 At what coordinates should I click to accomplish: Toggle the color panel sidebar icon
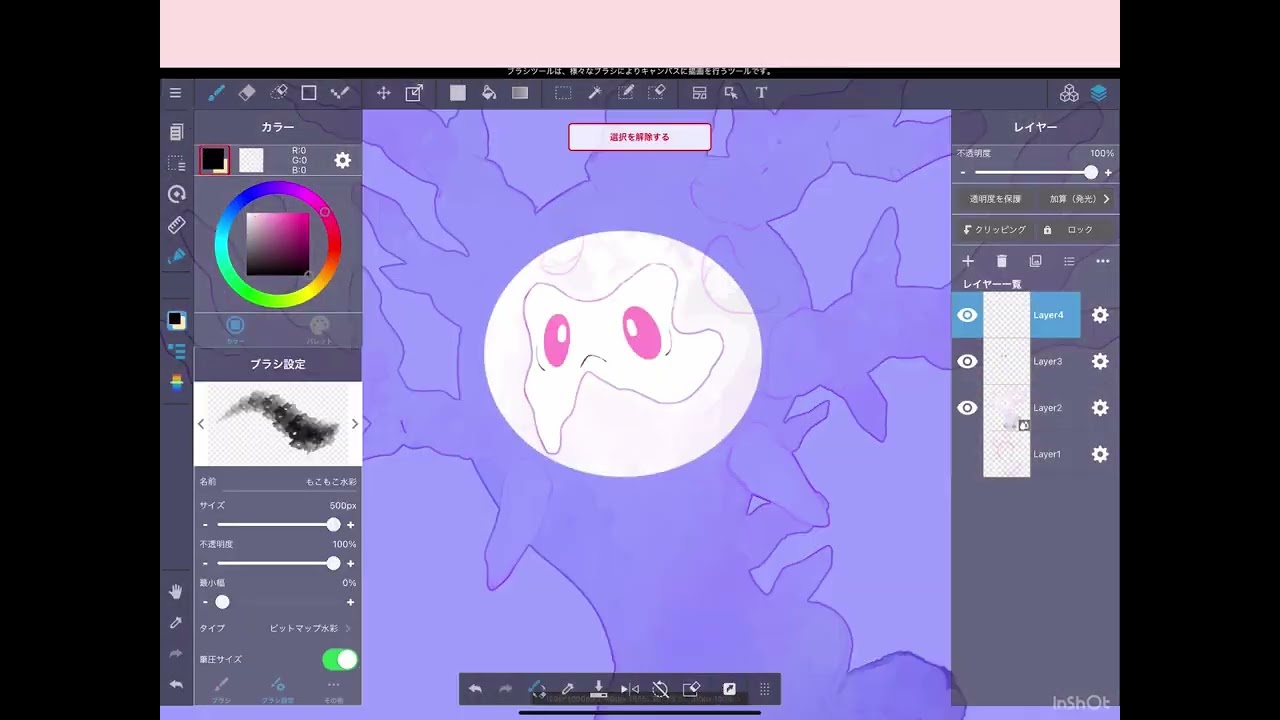click(x=176, y=320)
